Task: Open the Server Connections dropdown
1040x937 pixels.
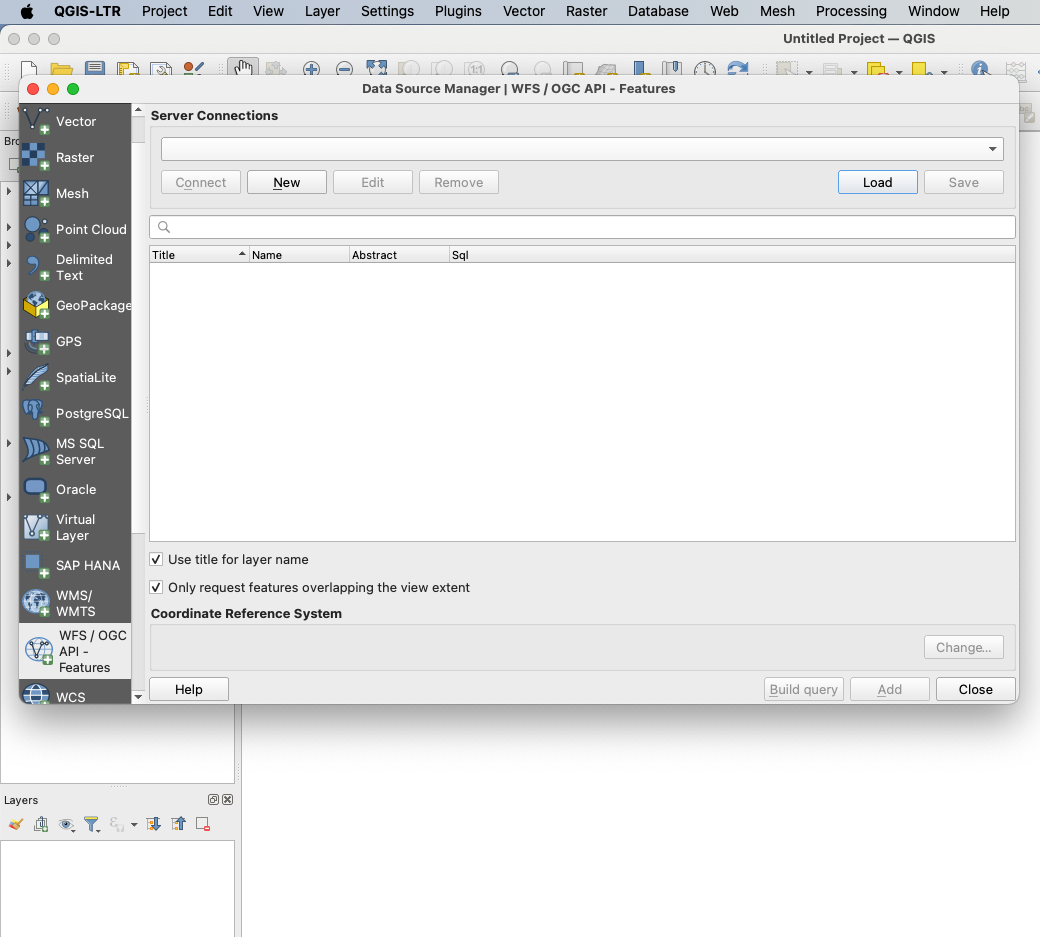Action: (582, 149)
